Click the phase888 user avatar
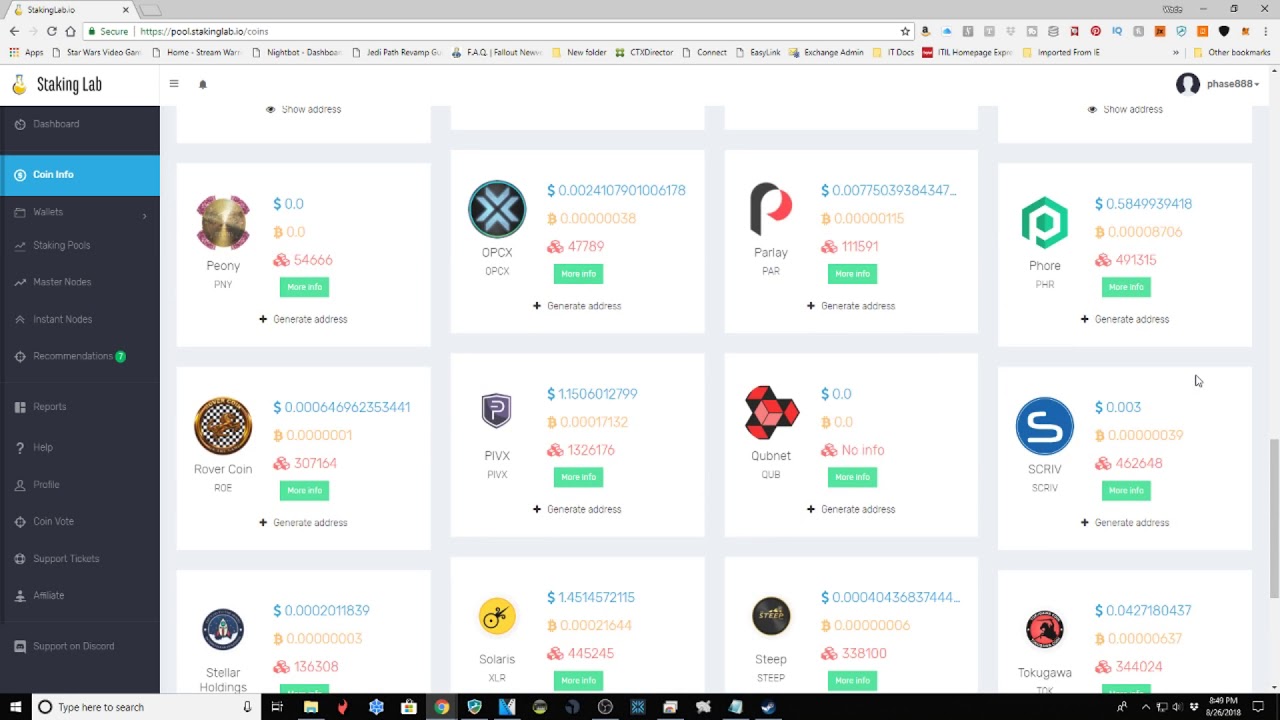The height and width of the screenshot is (720, 1280). (1187, 84)
